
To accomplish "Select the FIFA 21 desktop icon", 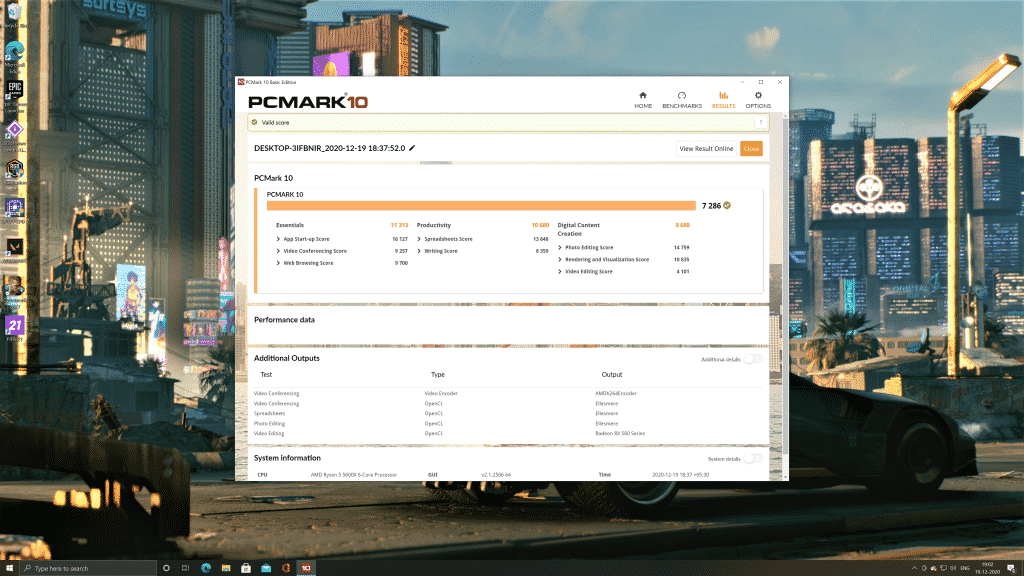I will click(x=14, y=328).
